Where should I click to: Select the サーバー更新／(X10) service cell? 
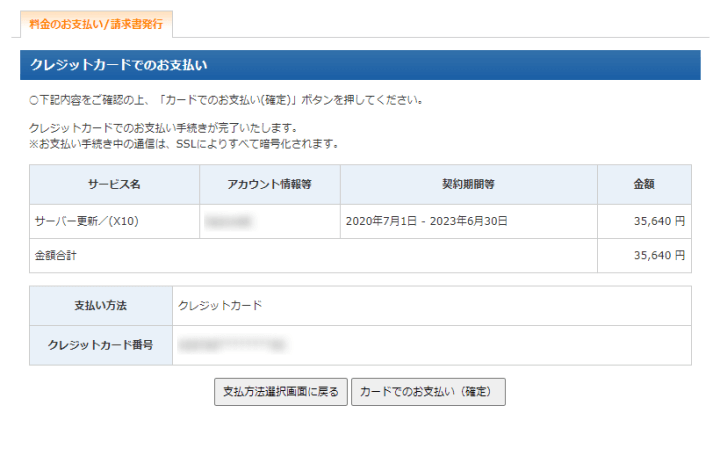point(114,221)
